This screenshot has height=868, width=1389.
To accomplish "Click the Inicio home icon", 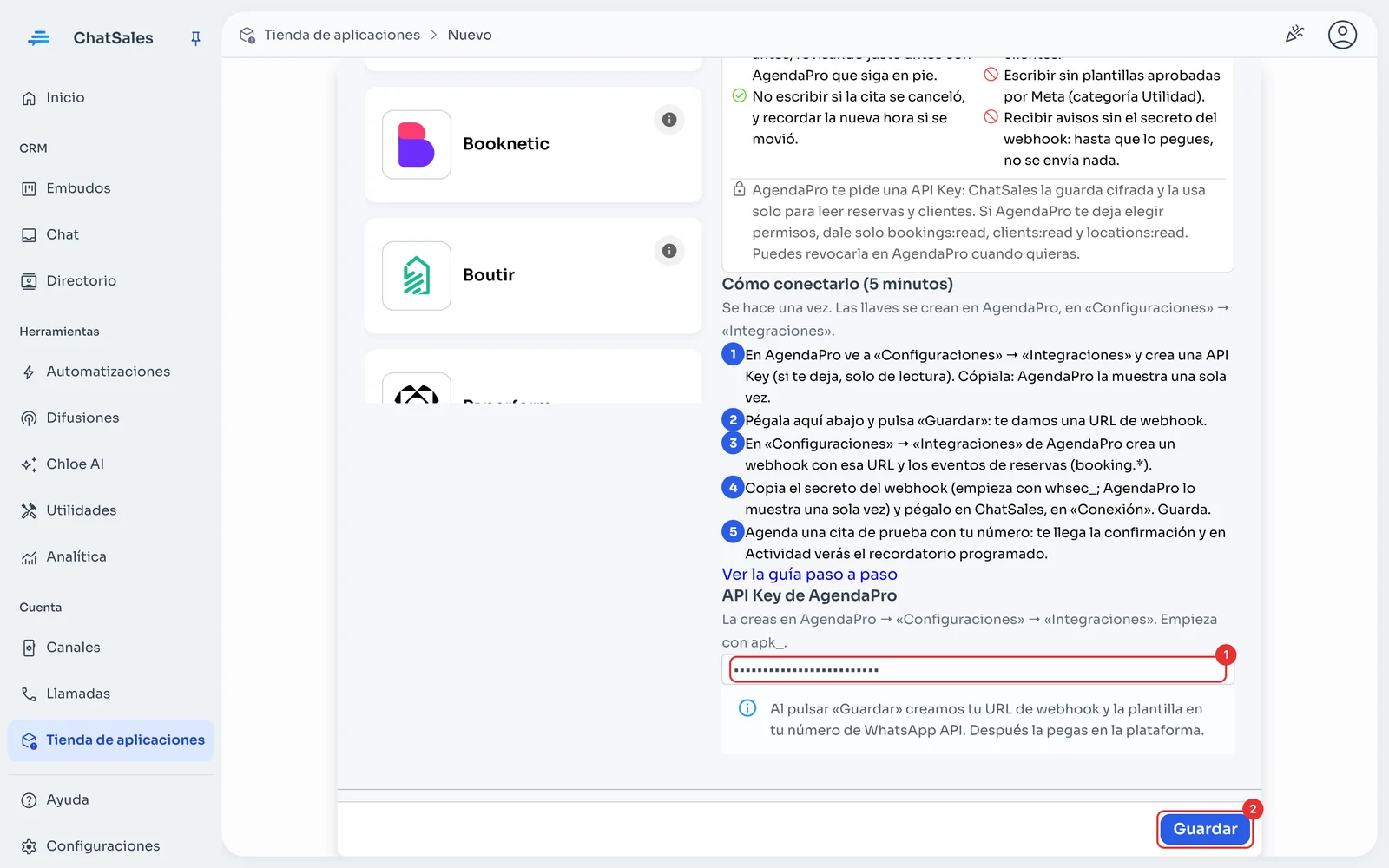I will click(x=29, y=98).
